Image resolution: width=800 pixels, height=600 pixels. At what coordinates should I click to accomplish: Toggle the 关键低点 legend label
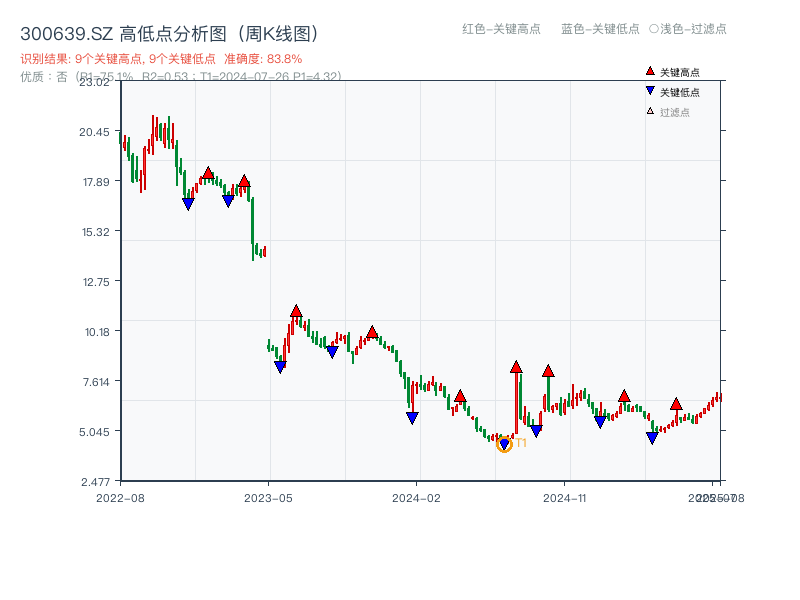pyautogui.click(x=680, y=92)
